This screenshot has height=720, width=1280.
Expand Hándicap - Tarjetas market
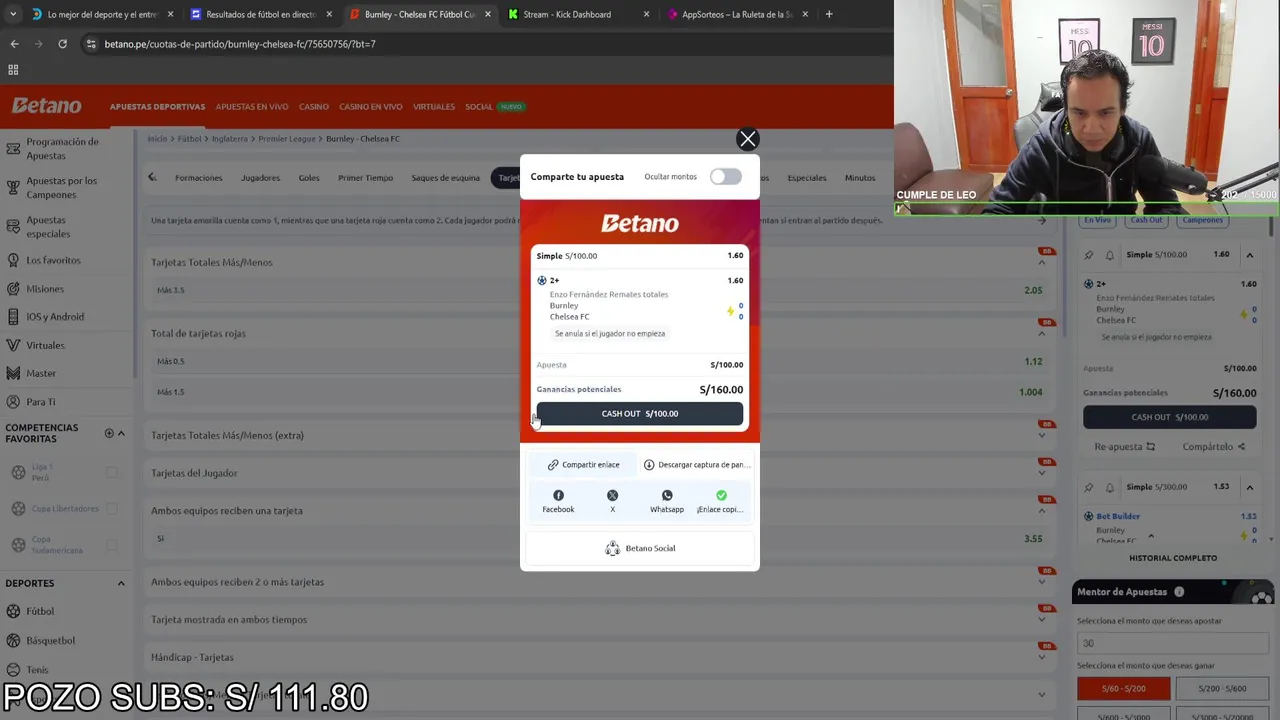pos(1042,657)
